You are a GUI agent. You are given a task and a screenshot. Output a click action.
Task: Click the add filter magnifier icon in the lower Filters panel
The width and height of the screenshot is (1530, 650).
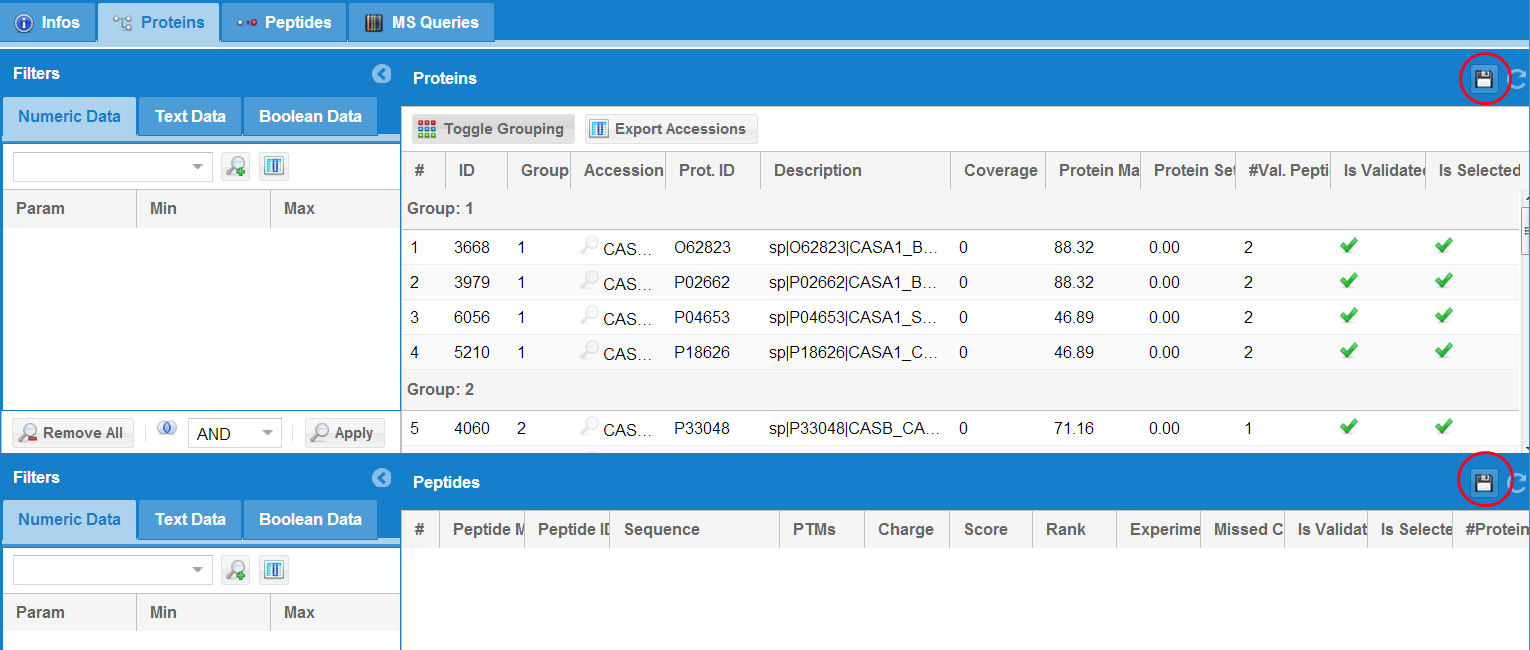click(x=236, y=570)
